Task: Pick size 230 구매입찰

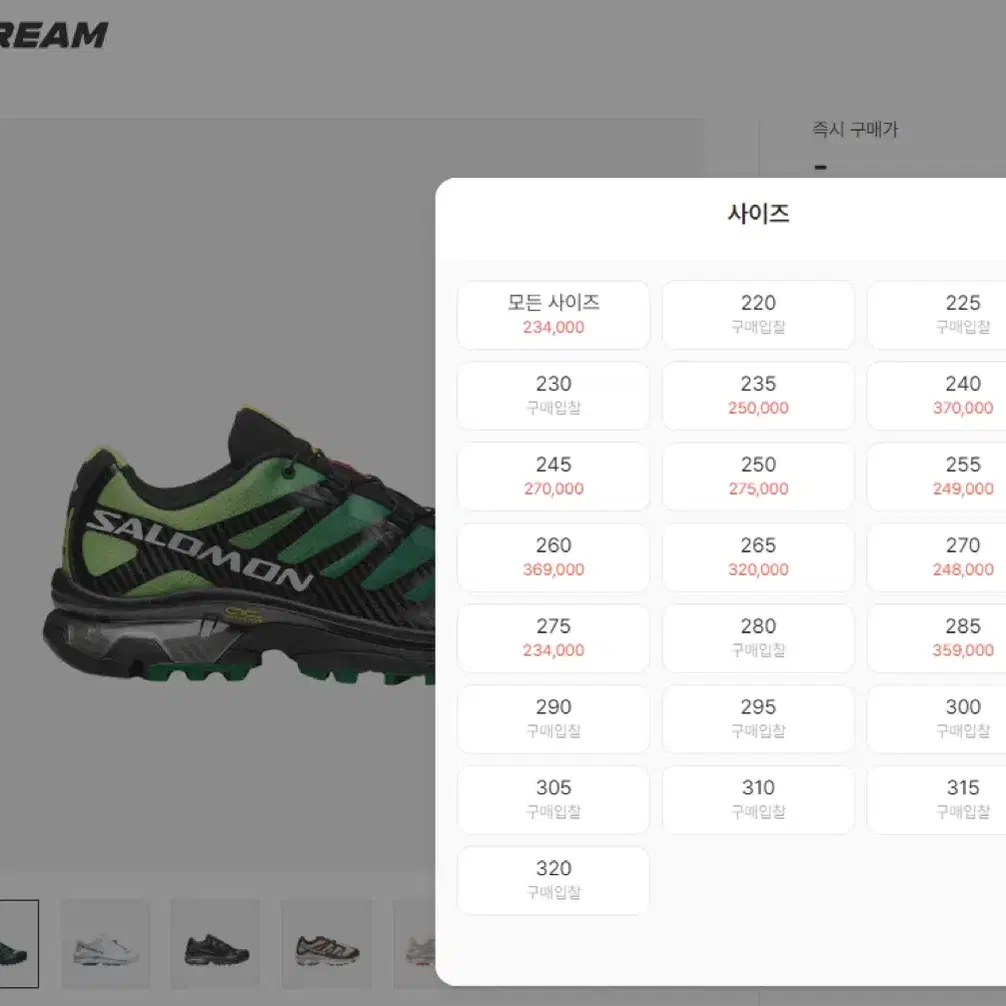Action: 553,396
